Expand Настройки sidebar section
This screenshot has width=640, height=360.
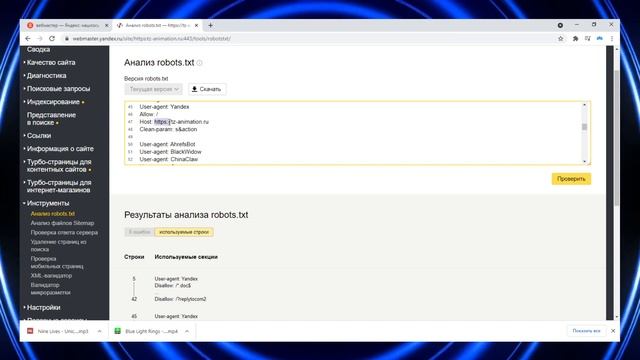click(43, 307)
